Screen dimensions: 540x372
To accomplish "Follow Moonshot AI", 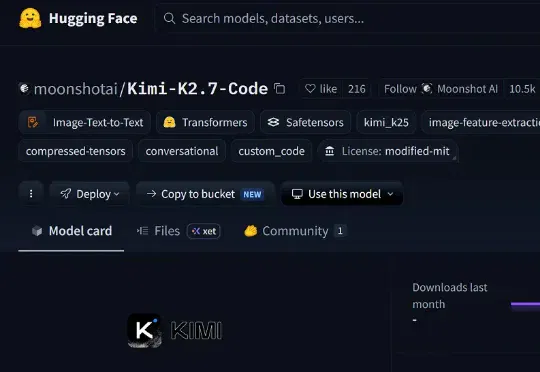I will [440, 89].
